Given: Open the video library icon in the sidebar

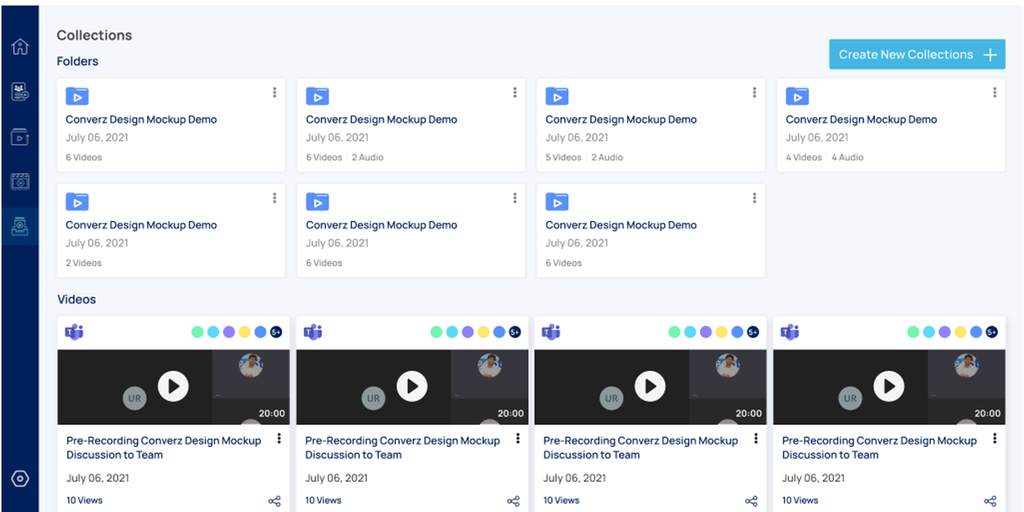Looking at the screenshot, I should (x=20, y=137).
